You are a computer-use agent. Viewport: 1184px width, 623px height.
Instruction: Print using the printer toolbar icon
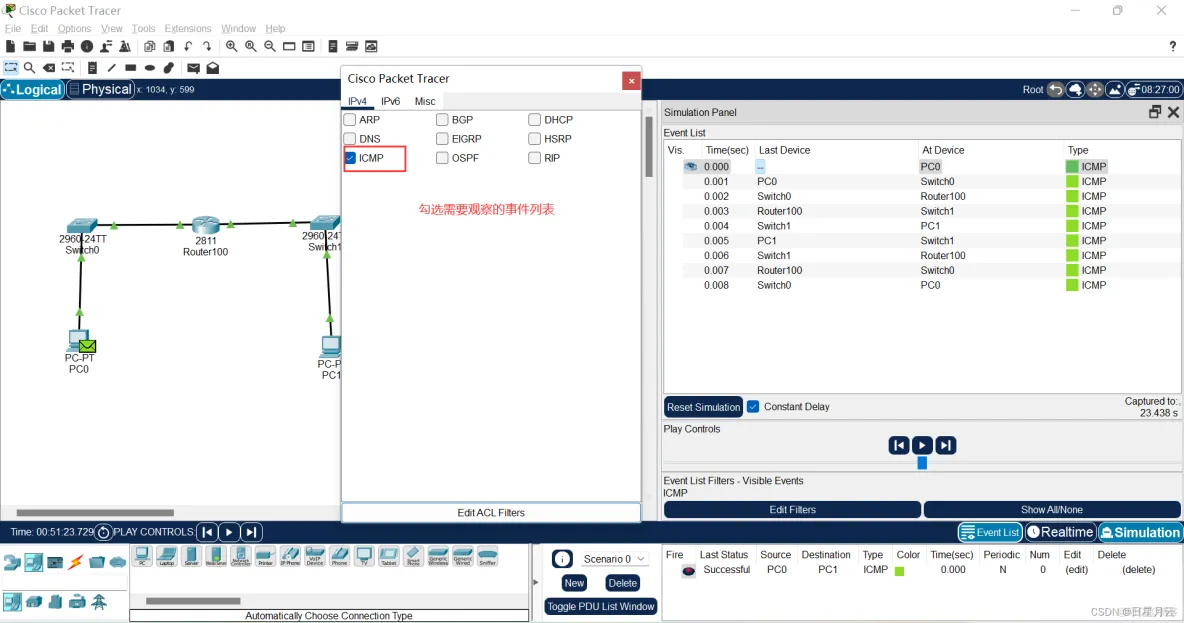pyautogui.click(x=67, y=47)
